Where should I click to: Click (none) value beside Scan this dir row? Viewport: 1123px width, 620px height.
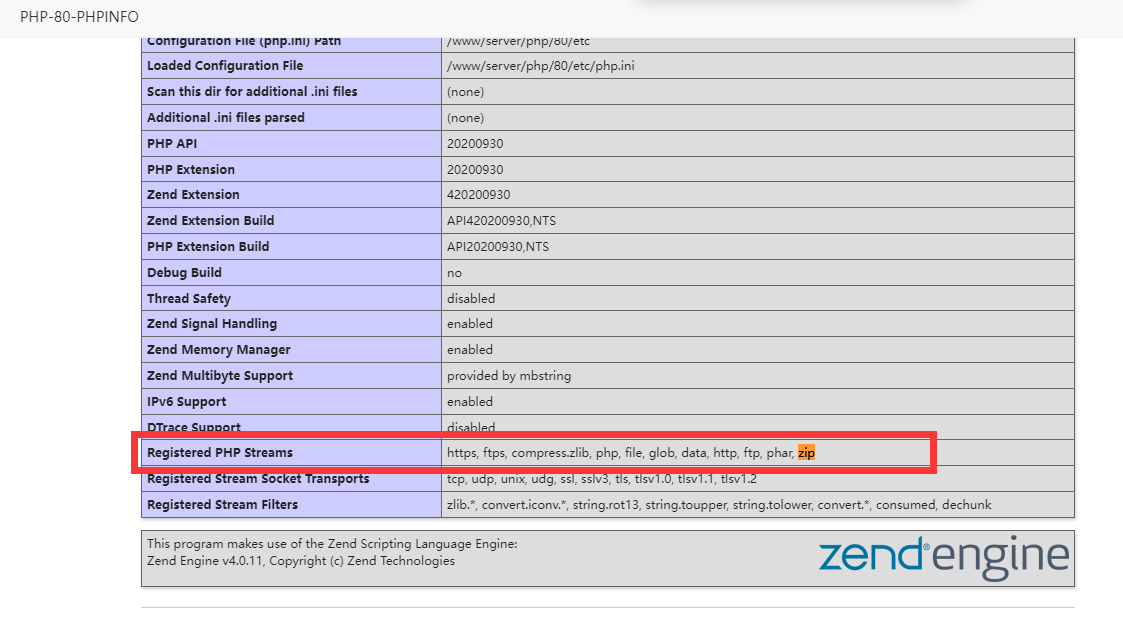point(466,92)
